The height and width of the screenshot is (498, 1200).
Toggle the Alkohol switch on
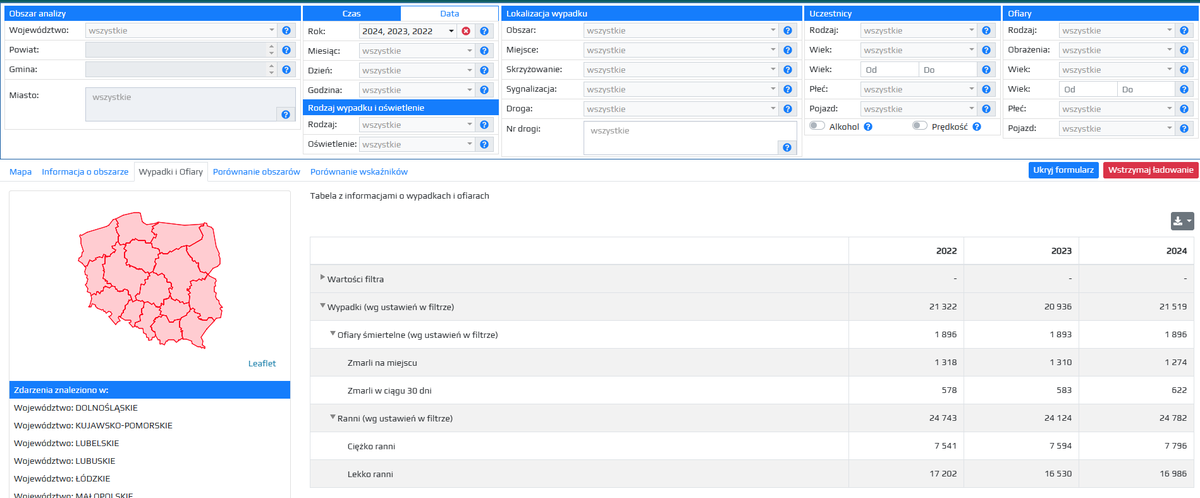(x=817, y=127)
